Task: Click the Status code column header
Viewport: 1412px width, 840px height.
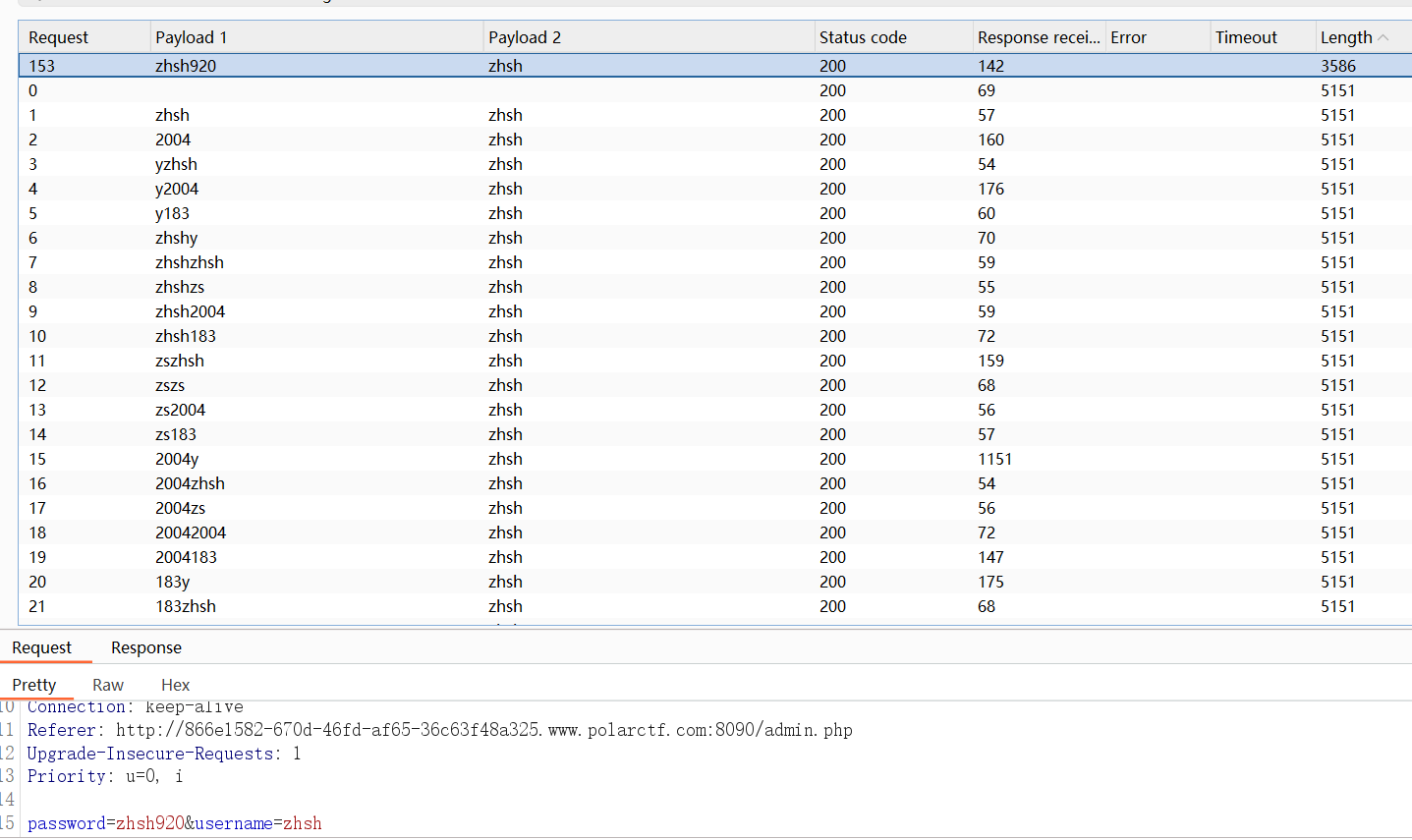Action: tap(863, 37)
